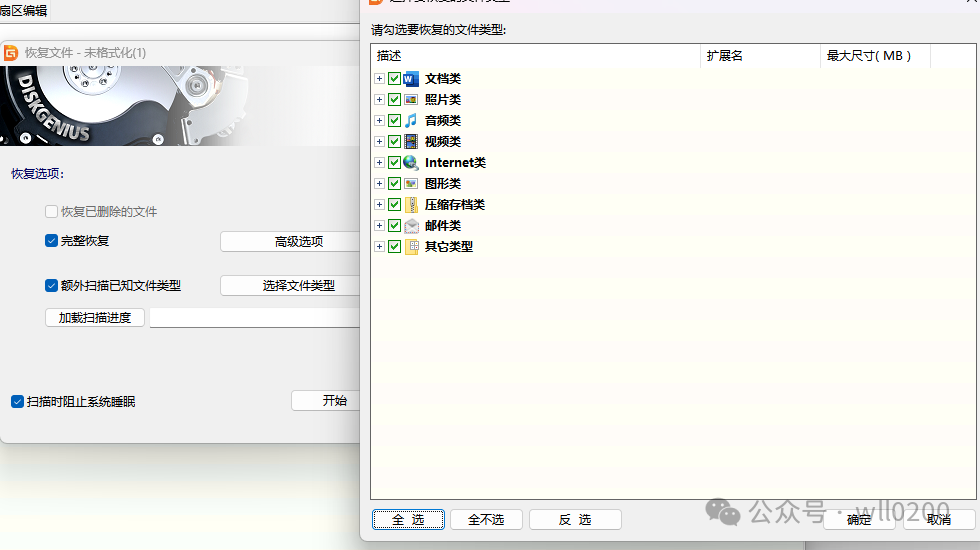Expand the 其它类型 tree node
This screenshot has width=980, height=550.
tap(379, 247)
